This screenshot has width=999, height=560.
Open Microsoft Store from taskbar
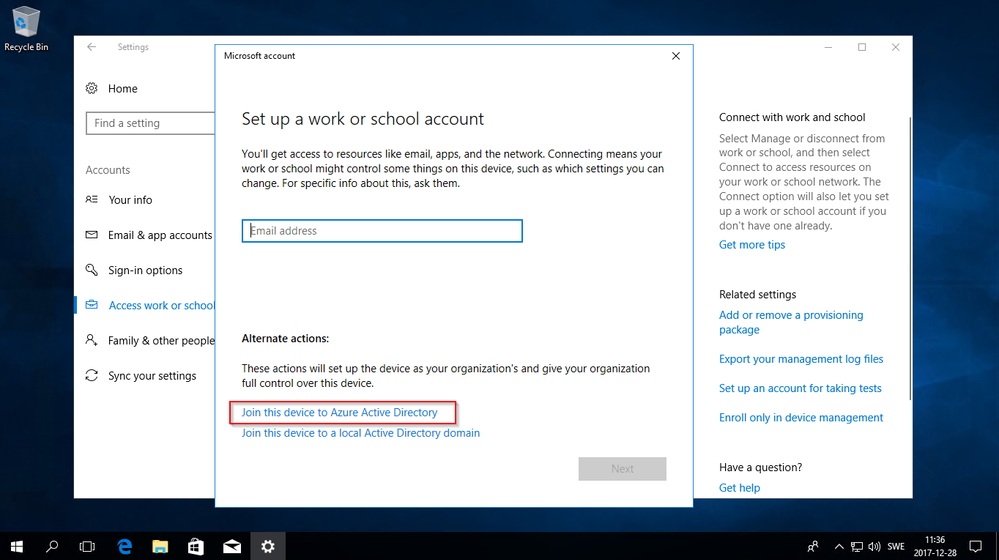point(196,546)
